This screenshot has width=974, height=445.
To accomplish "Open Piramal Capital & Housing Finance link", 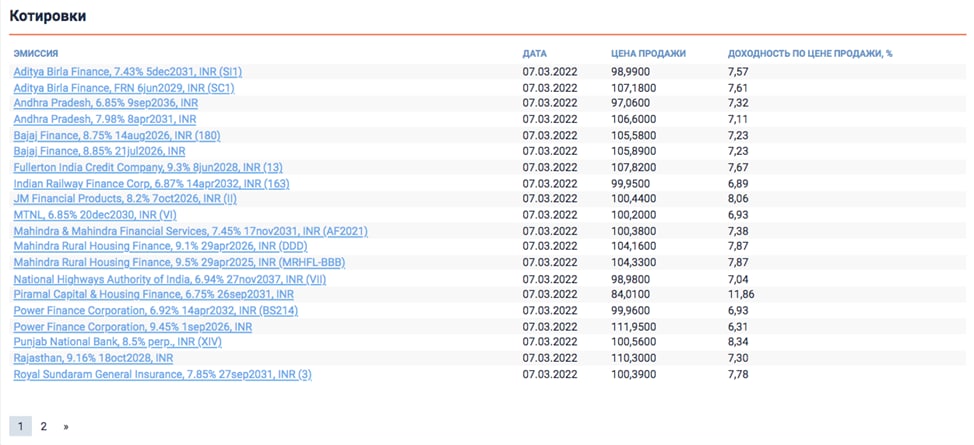I will pyautogui.click(x=153, y=295).
